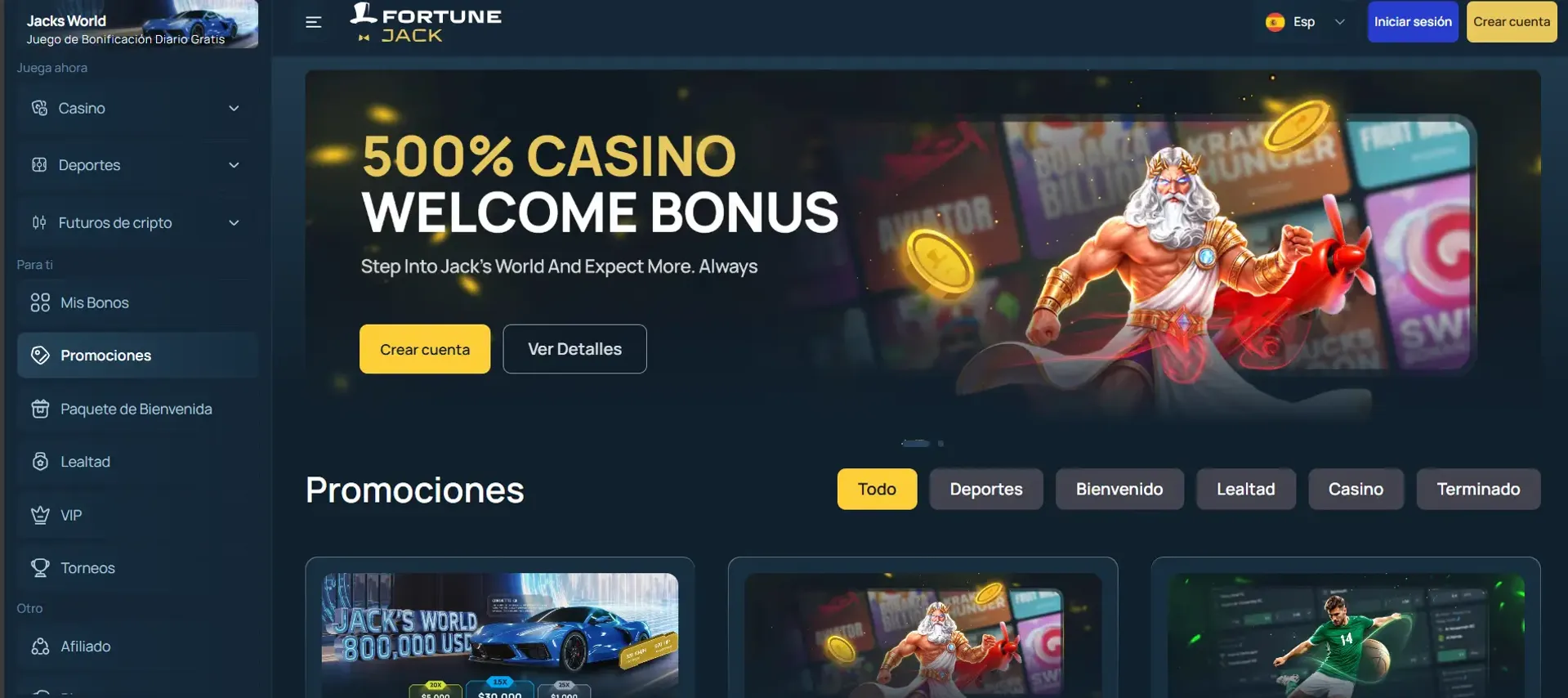1568x698 pixels.
Task: Open the Paquete de Bienvenida gift icon
Action: pos(40,409)
